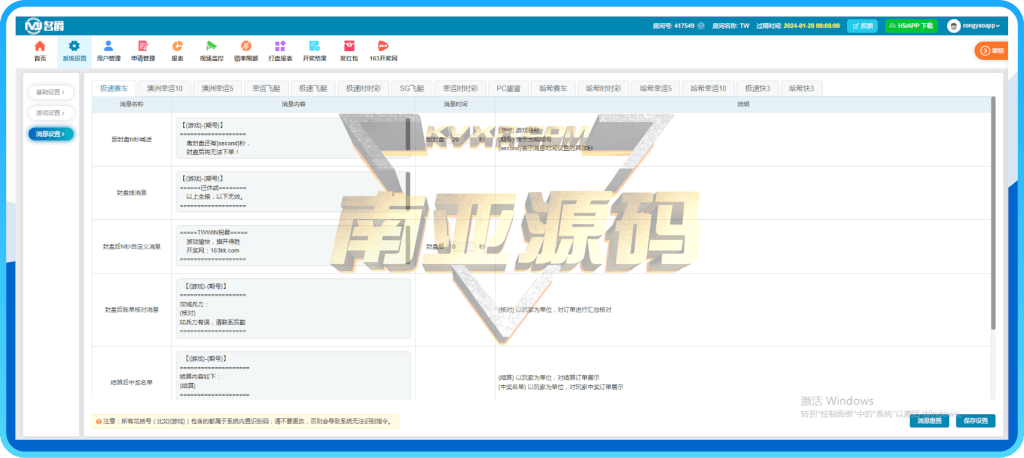This screenshot has width=1024, height=458.
Task: Click the rongyaoapp user avatar
Action: [954, 26]
